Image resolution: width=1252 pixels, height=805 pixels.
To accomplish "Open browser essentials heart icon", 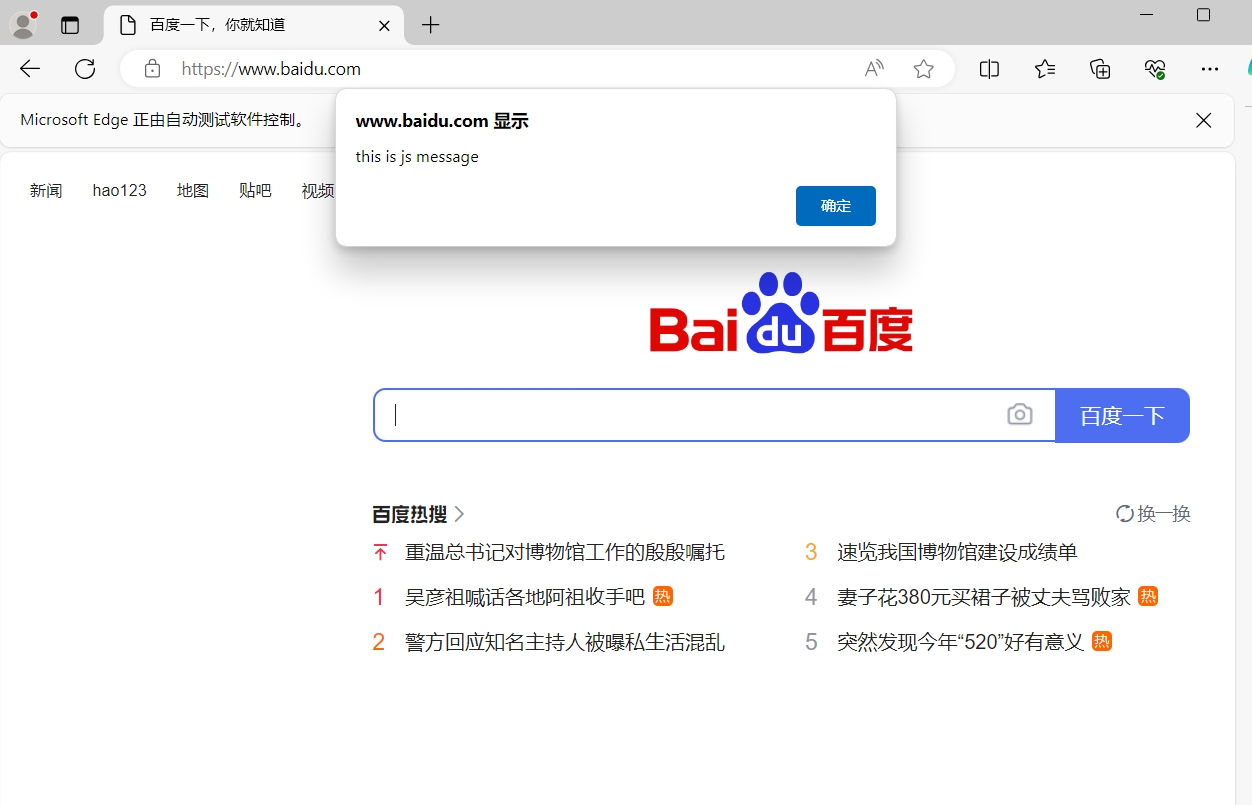I will 1155,69.
